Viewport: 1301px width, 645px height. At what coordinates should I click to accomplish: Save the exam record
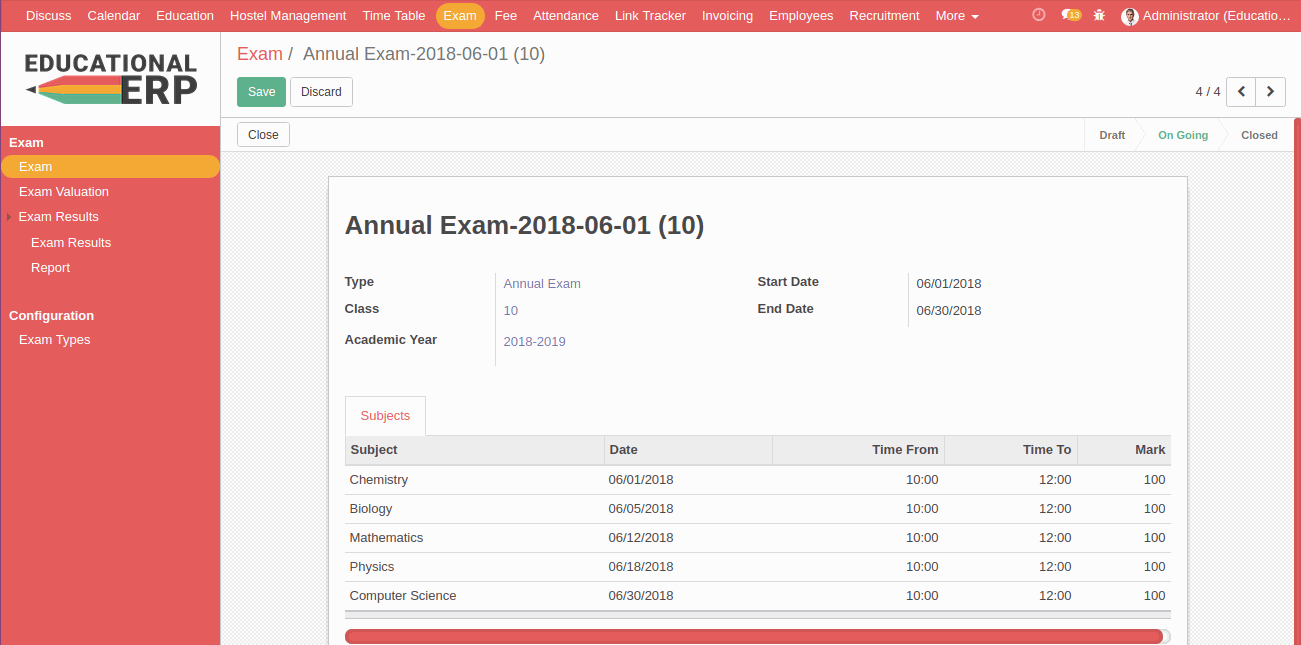(x=261, y=92)
